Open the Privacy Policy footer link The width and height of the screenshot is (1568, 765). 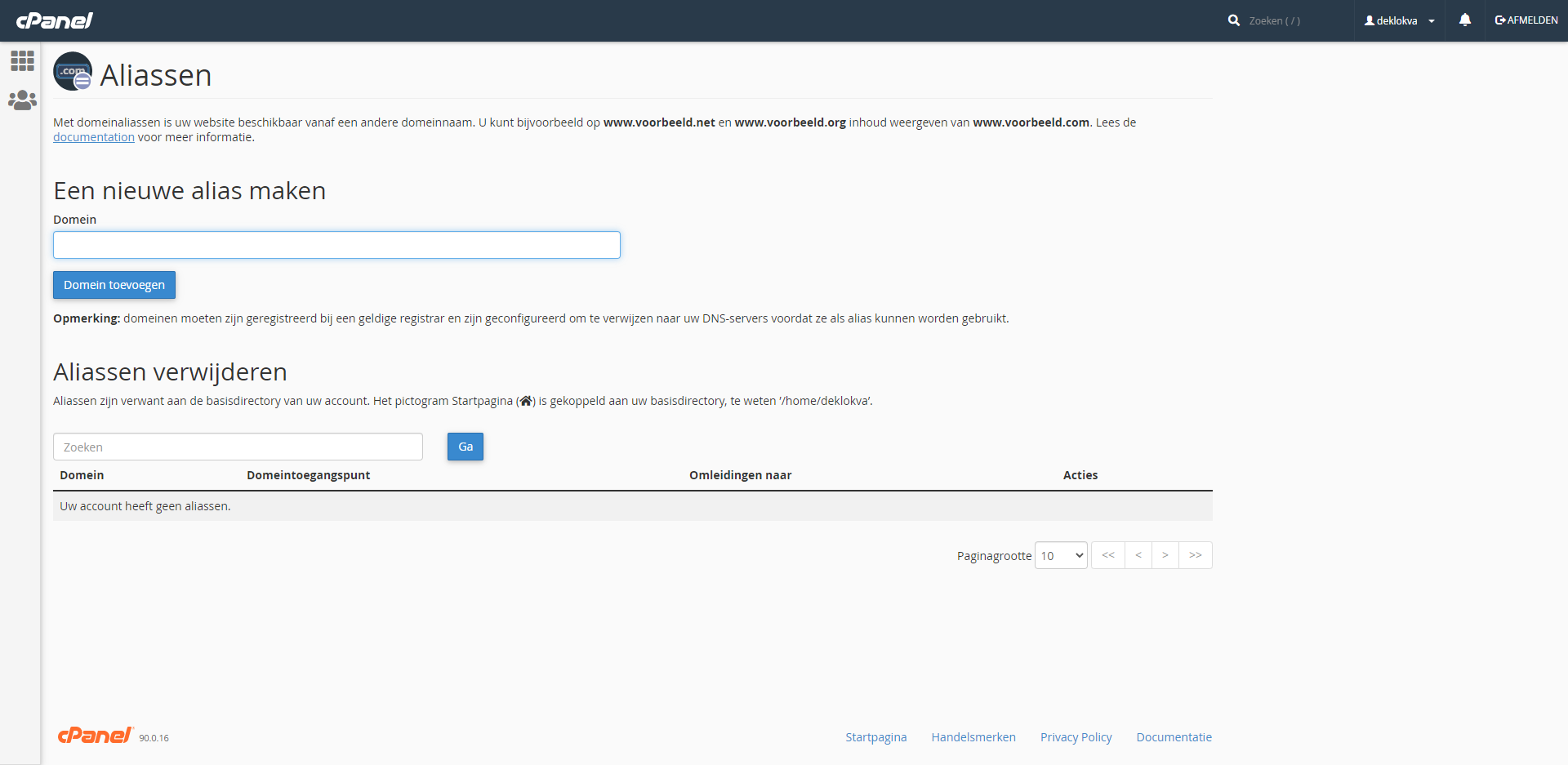click(x=1076, y=737)
